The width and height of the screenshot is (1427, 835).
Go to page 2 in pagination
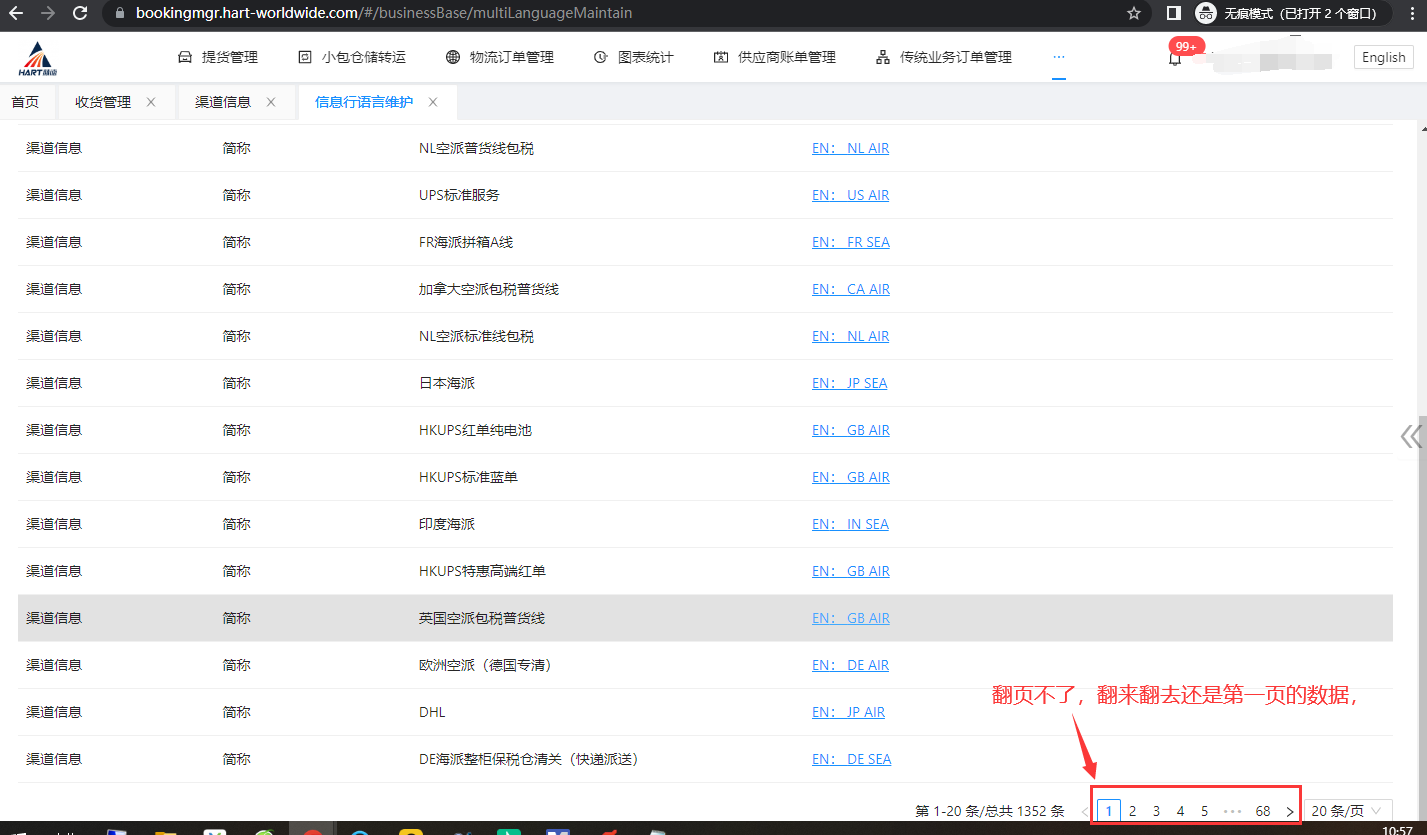pos(1132,811)
